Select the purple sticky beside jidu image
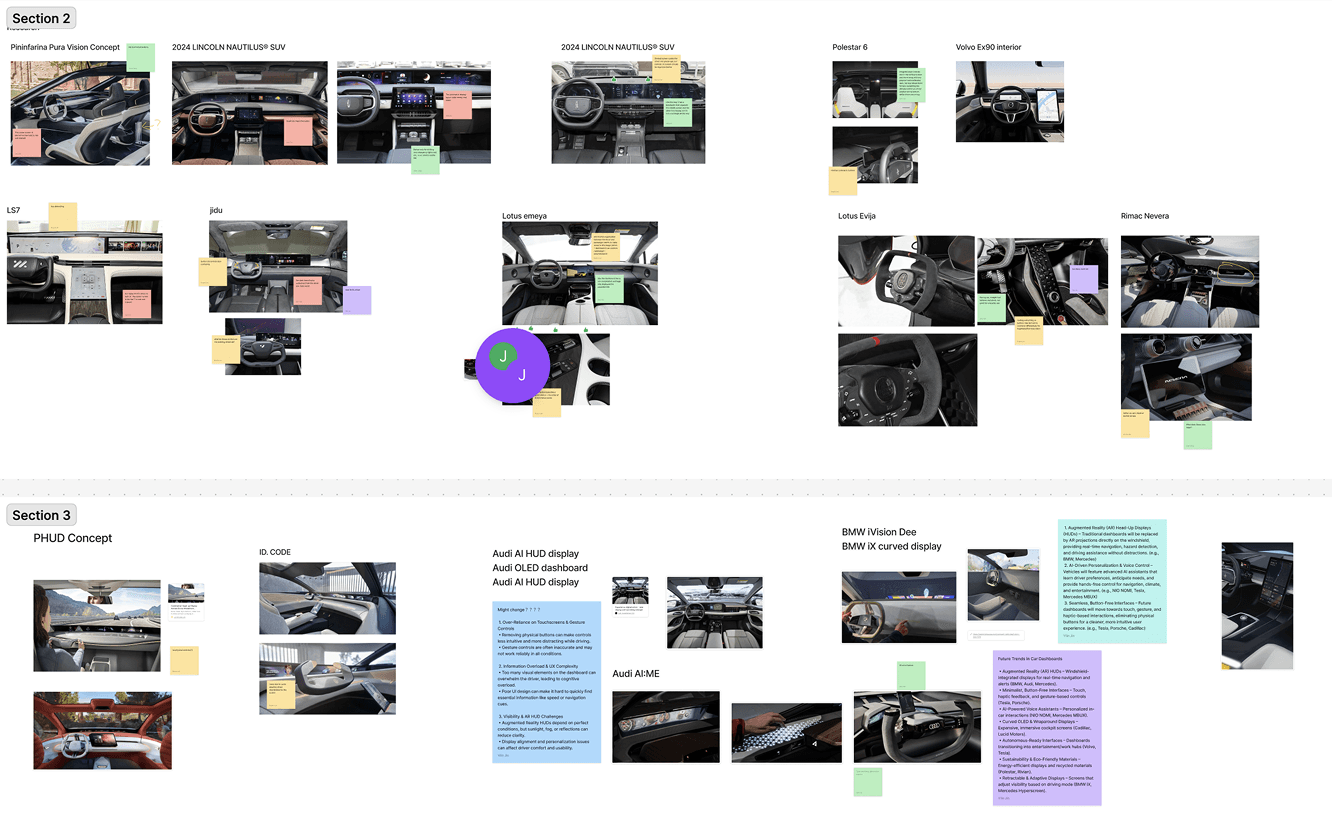 coord(357,300)
